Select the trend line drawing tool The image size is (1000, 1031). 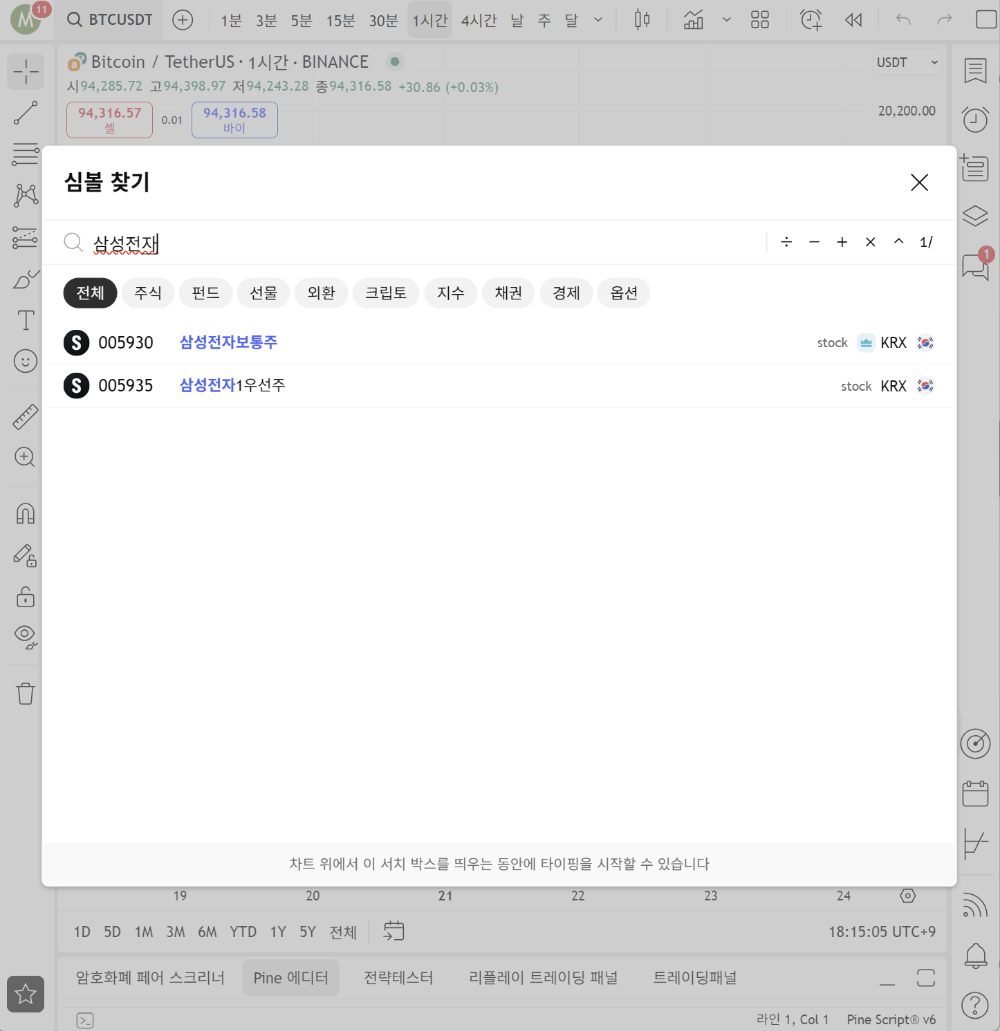pyautogui.click(x=26, y=112)
